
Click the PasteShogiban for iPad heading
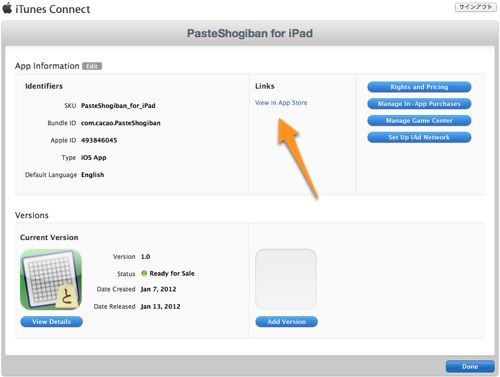pos(250,33)
